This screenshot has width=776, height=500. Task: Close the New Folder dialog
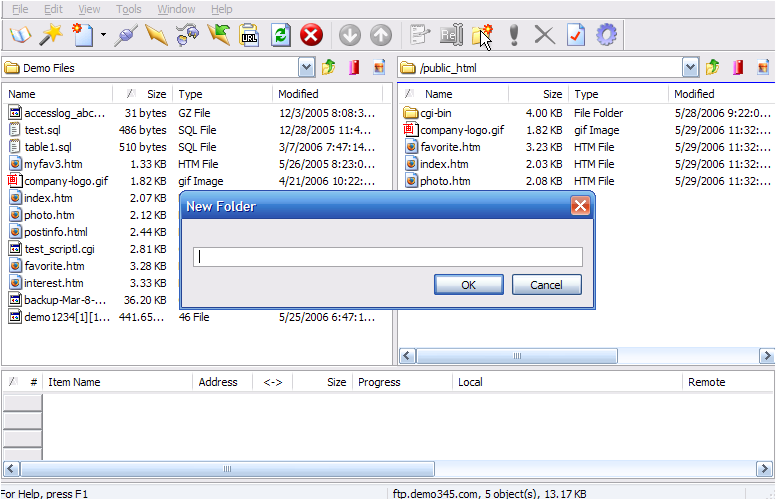pos(580,205)
